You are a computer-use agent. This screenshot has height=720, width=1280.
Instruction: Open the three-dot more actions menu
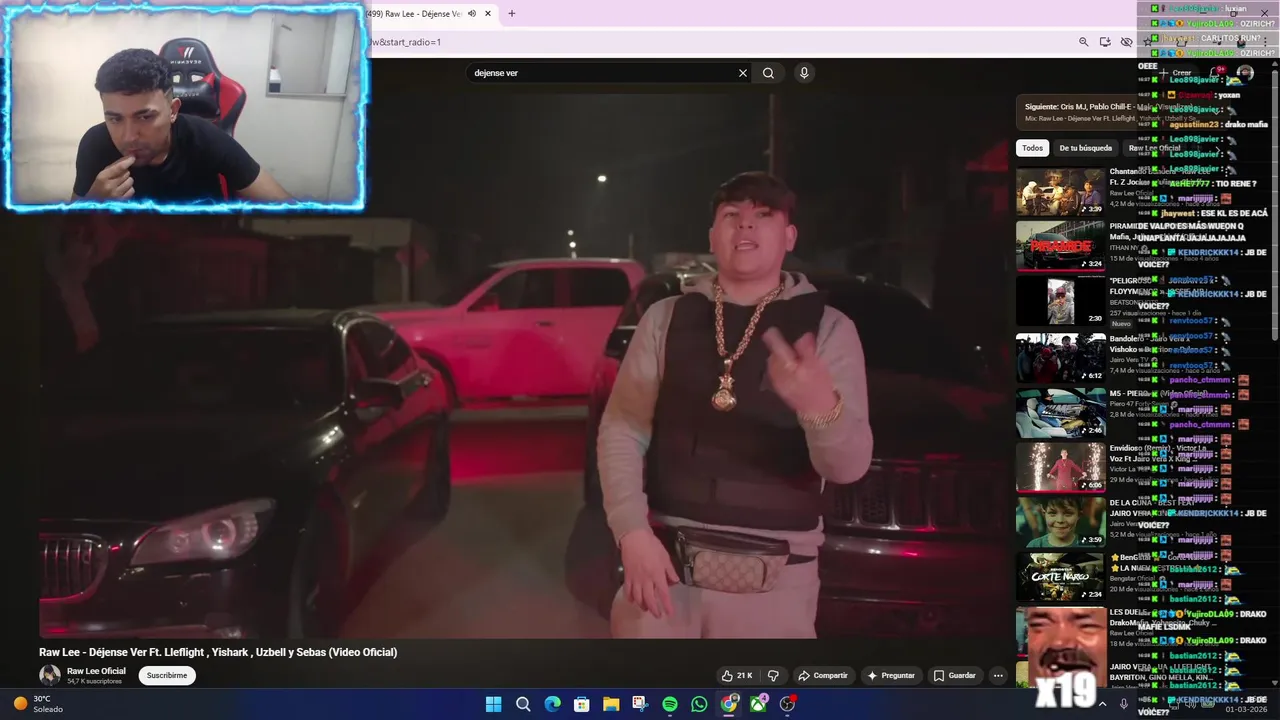point(998,676)
